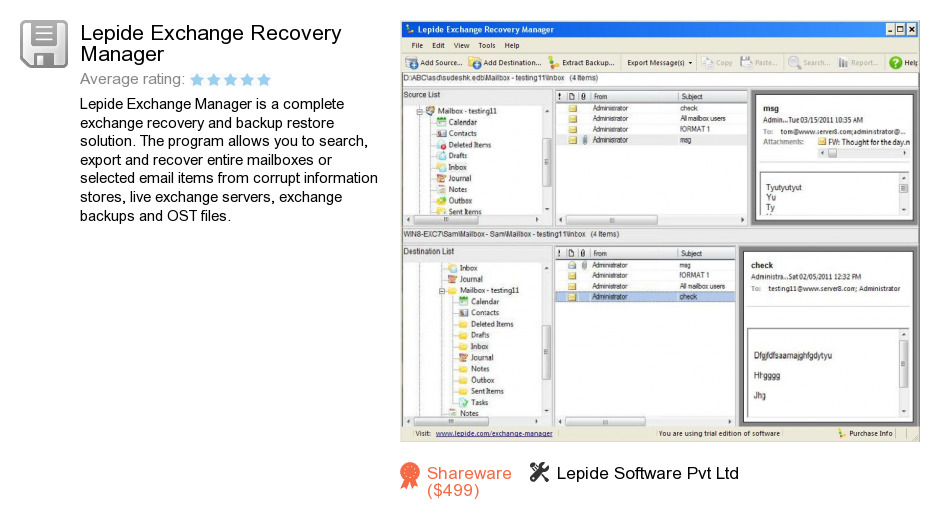This screenshot has height=526, width=940.
Task: Click the Shareware ribbon badge icon
Action: coord(410,476)
